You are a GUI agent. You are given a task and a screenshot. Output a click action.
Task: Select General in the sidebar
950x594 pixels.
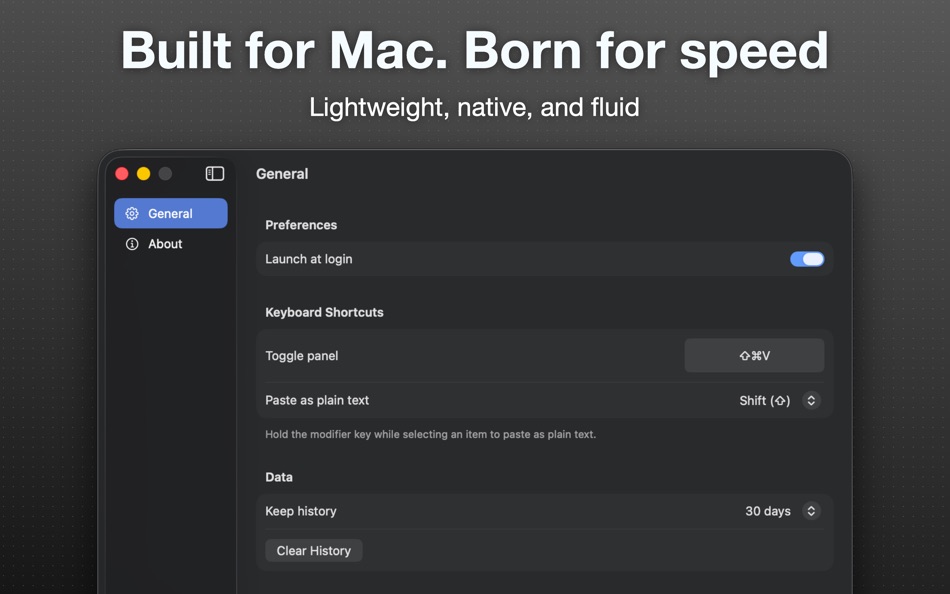(170, 213)
